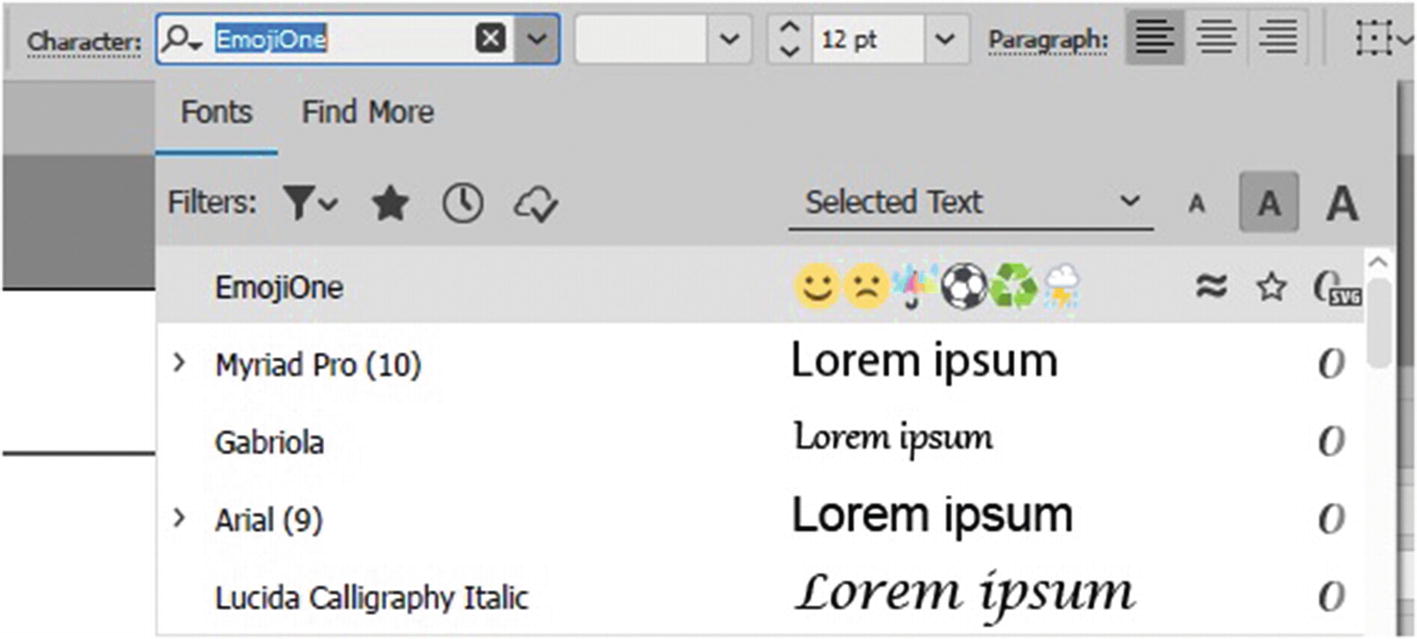
Task: Align paragraph text left
Action: [x=1155, y=38]
